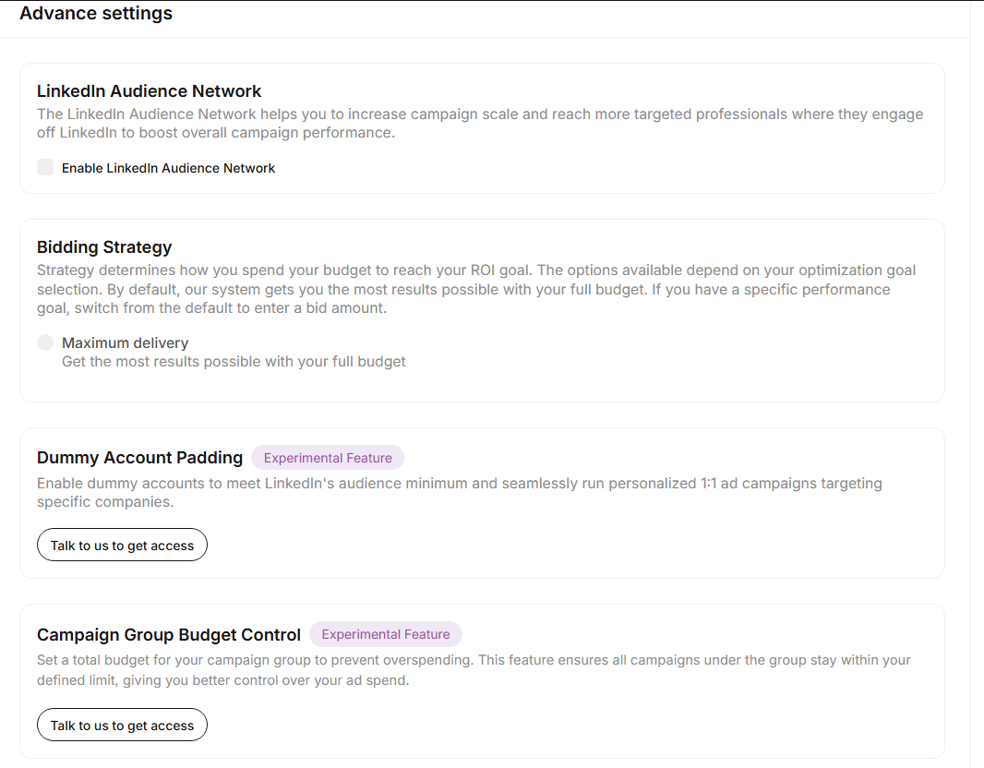Click 'Talk to us' under Dummy Account Padding
The width and height of the screenshot is (984, 768).
click(x=122, y=545)
